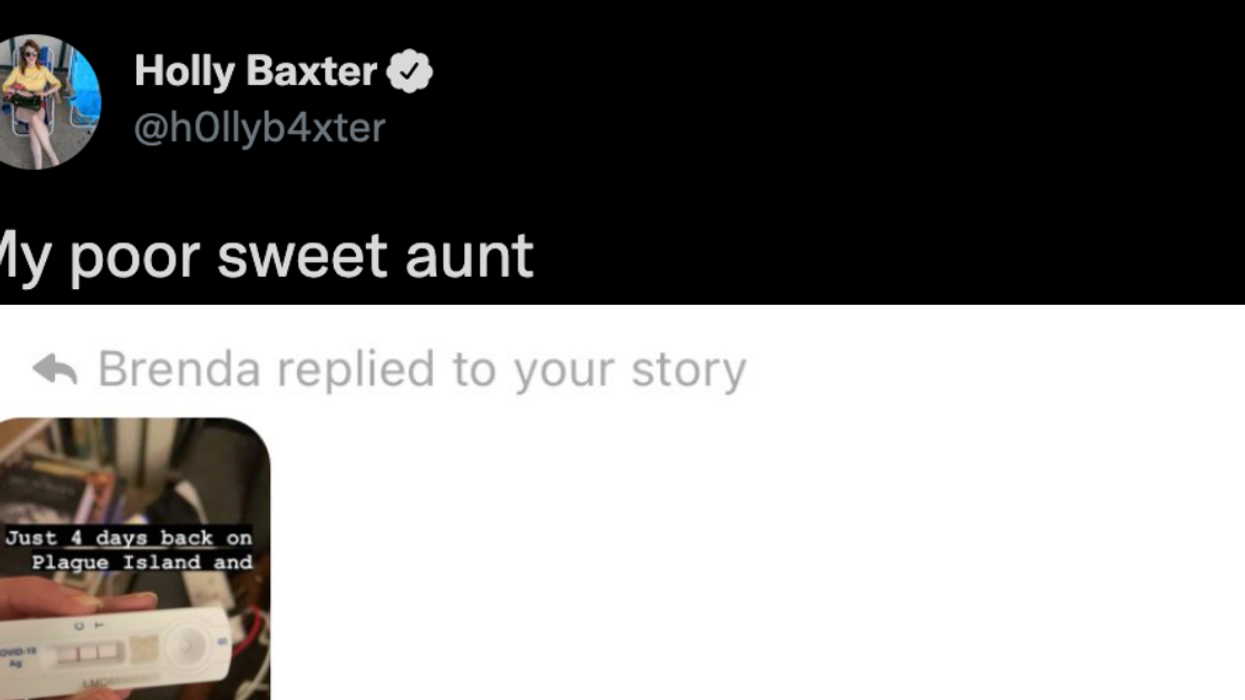Click the result lines window on the test
Screen dimensions: 1245x700
pyautogui.click(x=90, y=653)
